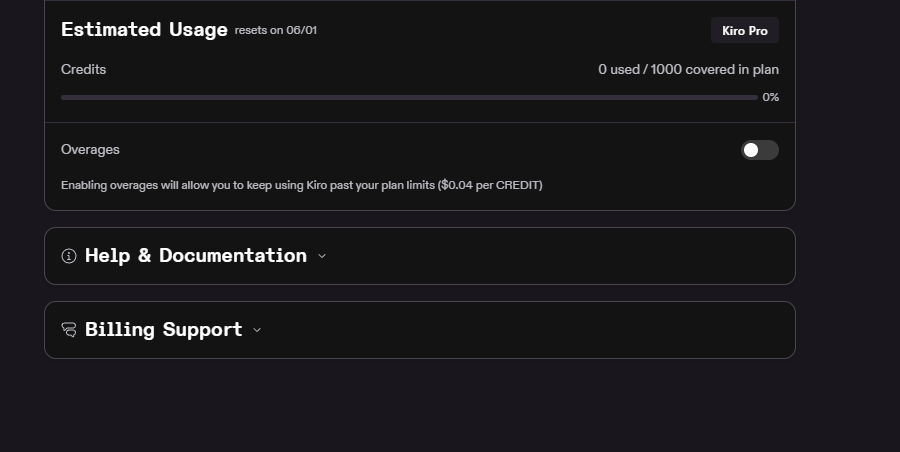Open the Help & Documentation section heading

tap(196, 256)
